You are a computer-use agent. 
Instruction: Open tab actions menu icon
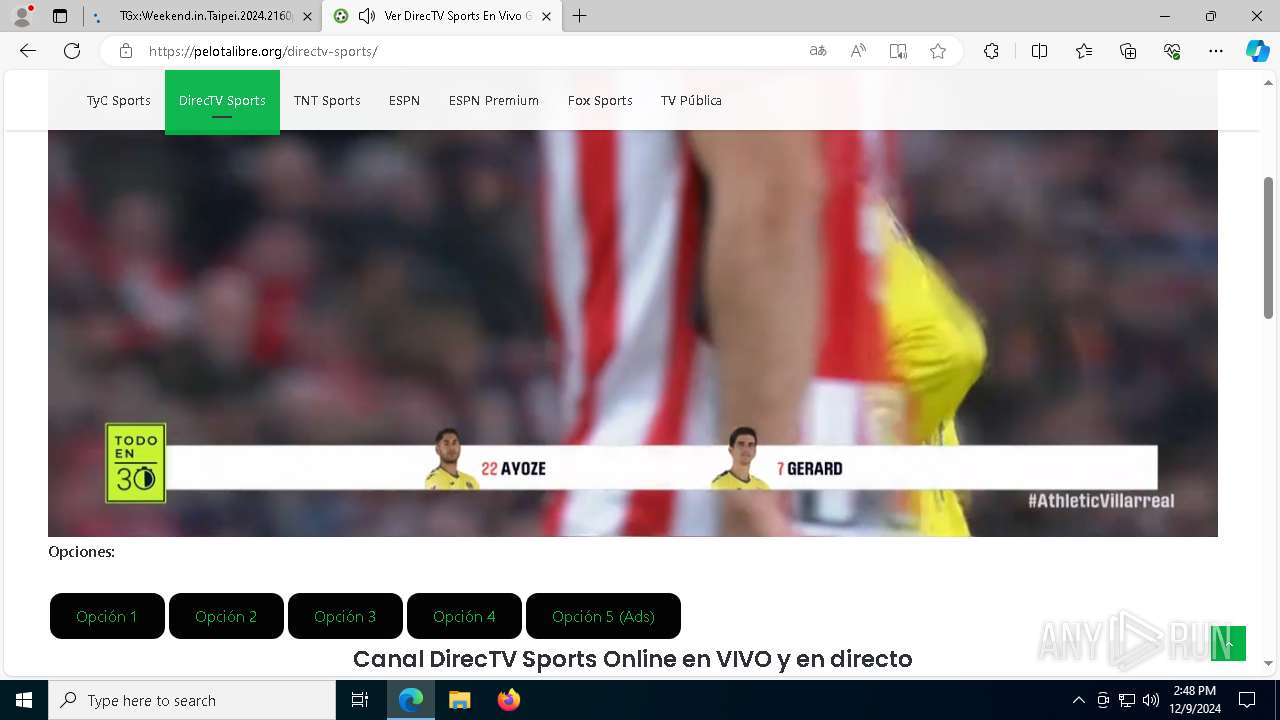(60, 16)
